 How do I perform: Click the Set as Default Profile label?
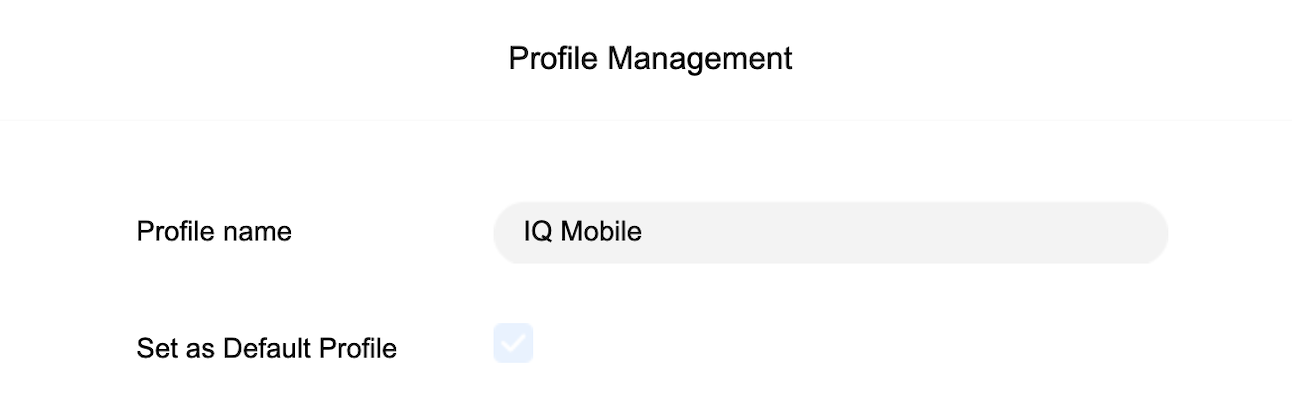click(266, 348)
